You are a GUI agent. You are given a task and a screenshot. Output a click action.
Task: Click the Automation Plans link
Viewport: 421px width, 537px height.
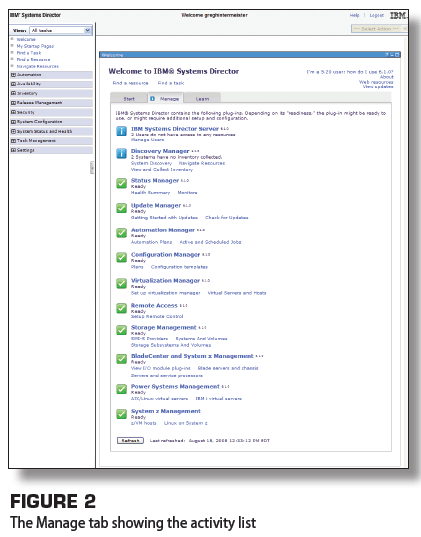[151, 242]
